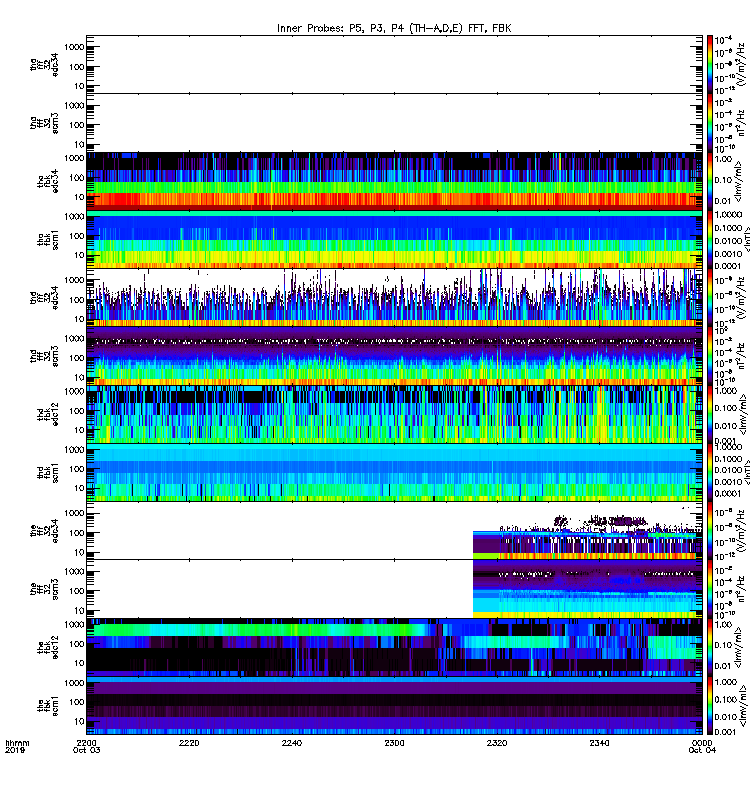Click the thd fff 32 scm3 spectrogram panel
The height and width of the screenshot is (800, 750).
pyautogui.click(x=394, y=356)
